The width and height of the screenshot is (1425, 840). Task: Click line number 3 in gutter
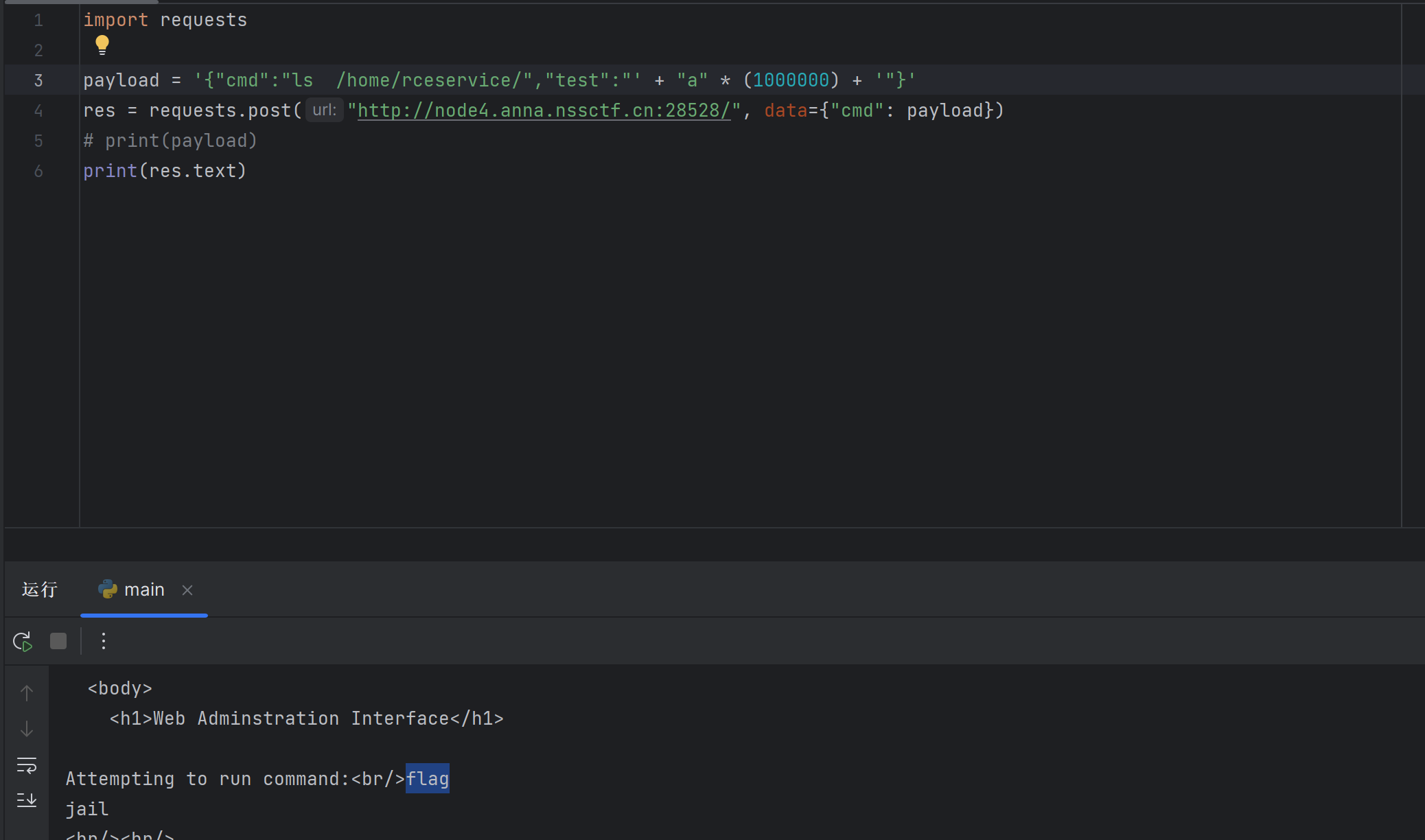pyautogui.click(x=38, y=80)
